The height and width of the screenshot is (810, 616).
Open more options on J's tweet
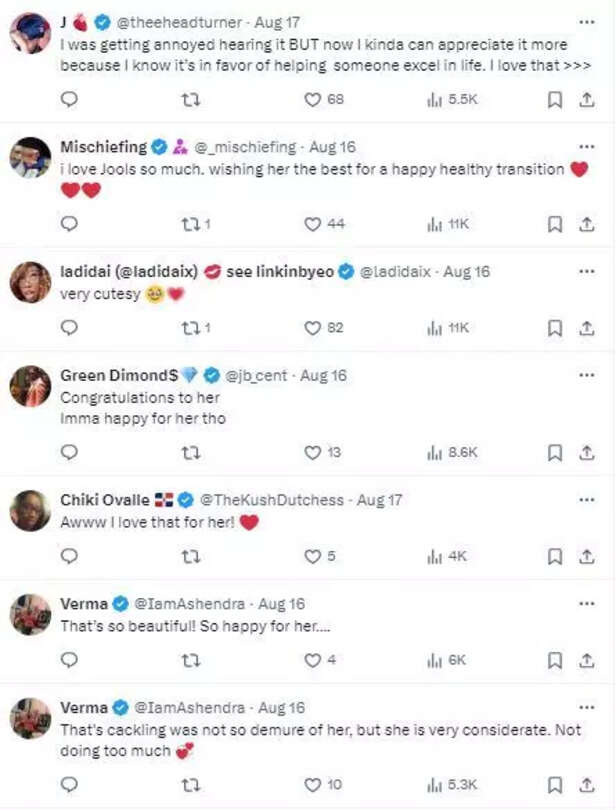[x=586, y=21]
